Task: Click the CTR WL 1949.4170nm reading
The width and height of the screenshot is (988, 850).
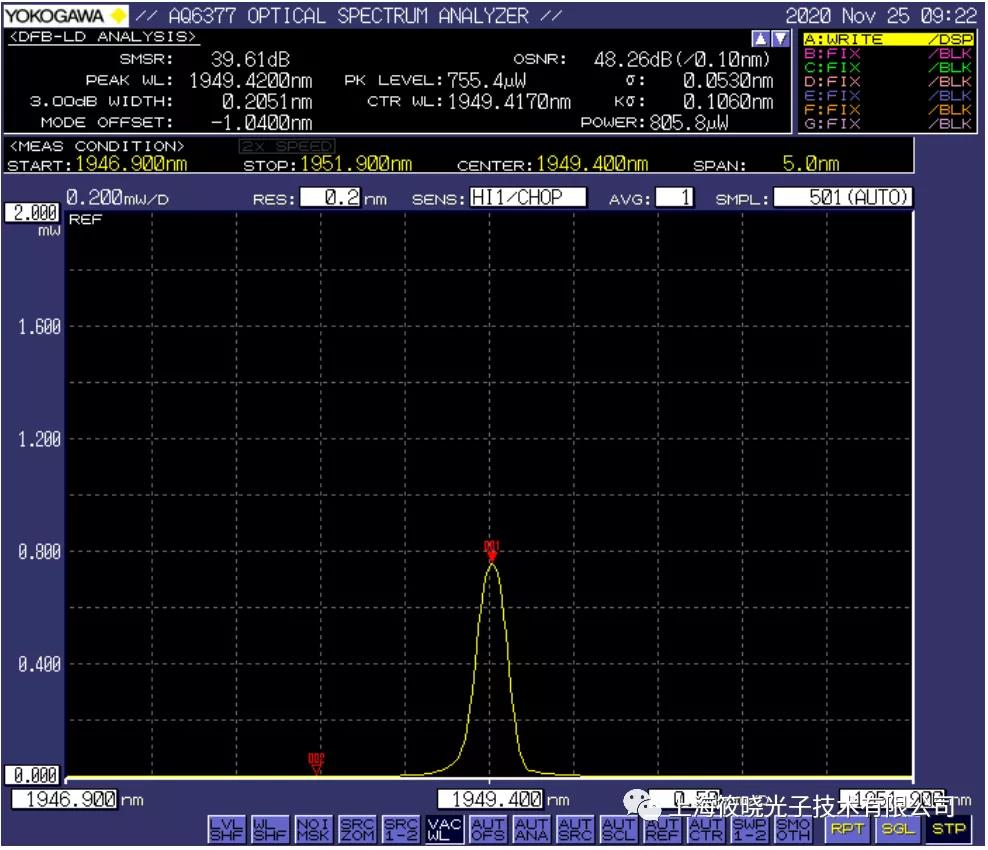Action: [509, 101]
